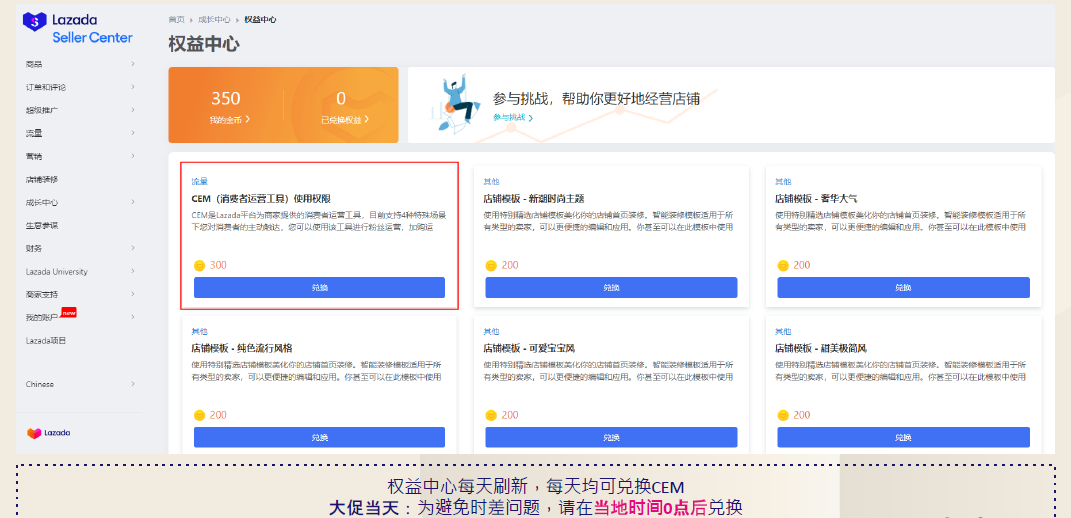Click the 权益中心 page heading
The width and height of the screenshot is (1071, 518).
pos(204,44)
